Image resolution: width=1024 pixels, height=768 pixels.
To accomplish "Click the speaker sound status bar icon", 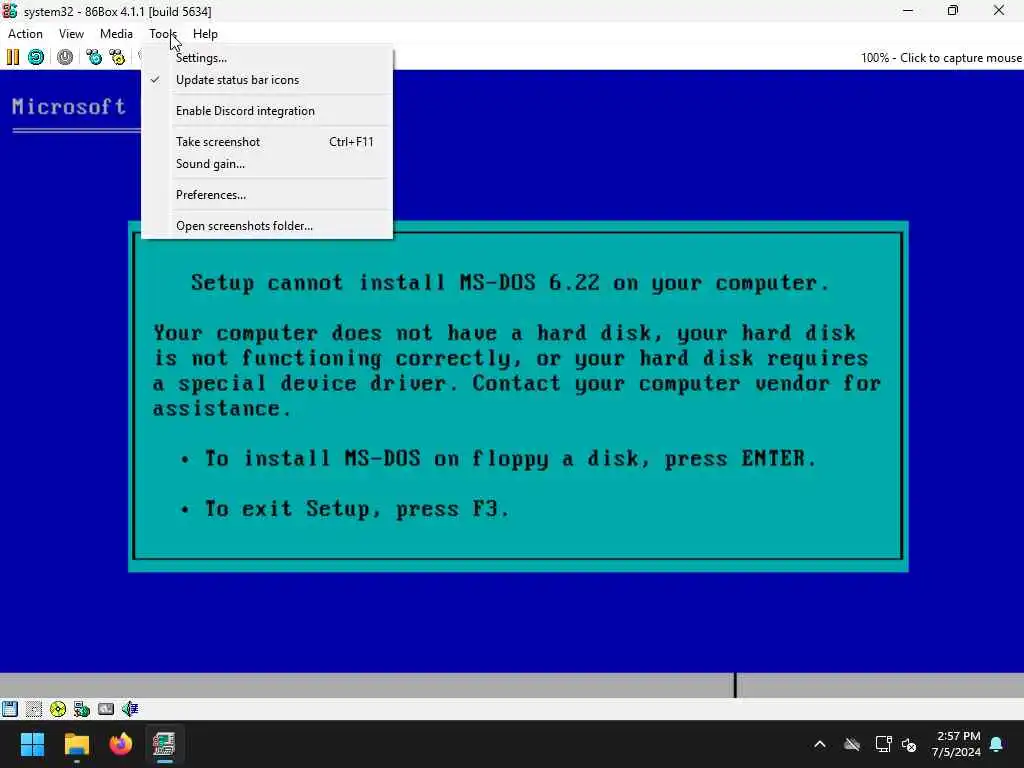I will pos(130,709).
